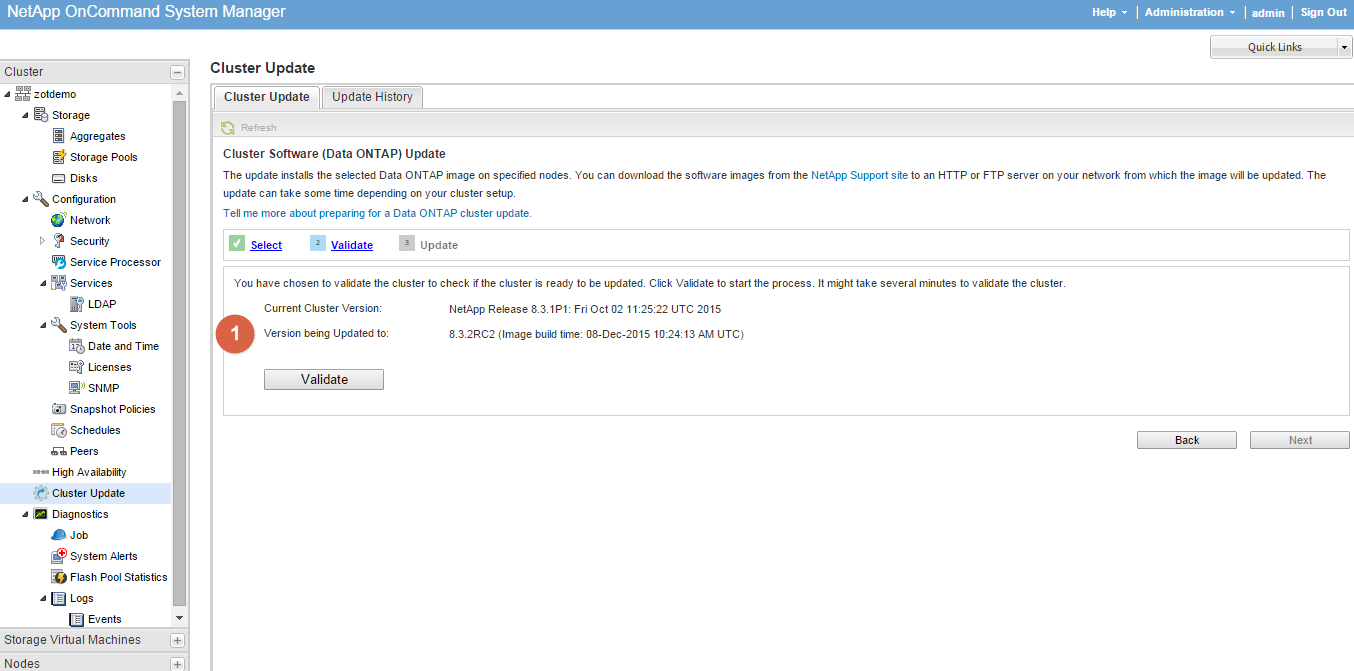The image size is (1354, 671).
Task: Collapse the zotdemo tree node
Action: [x=8, y=94]
